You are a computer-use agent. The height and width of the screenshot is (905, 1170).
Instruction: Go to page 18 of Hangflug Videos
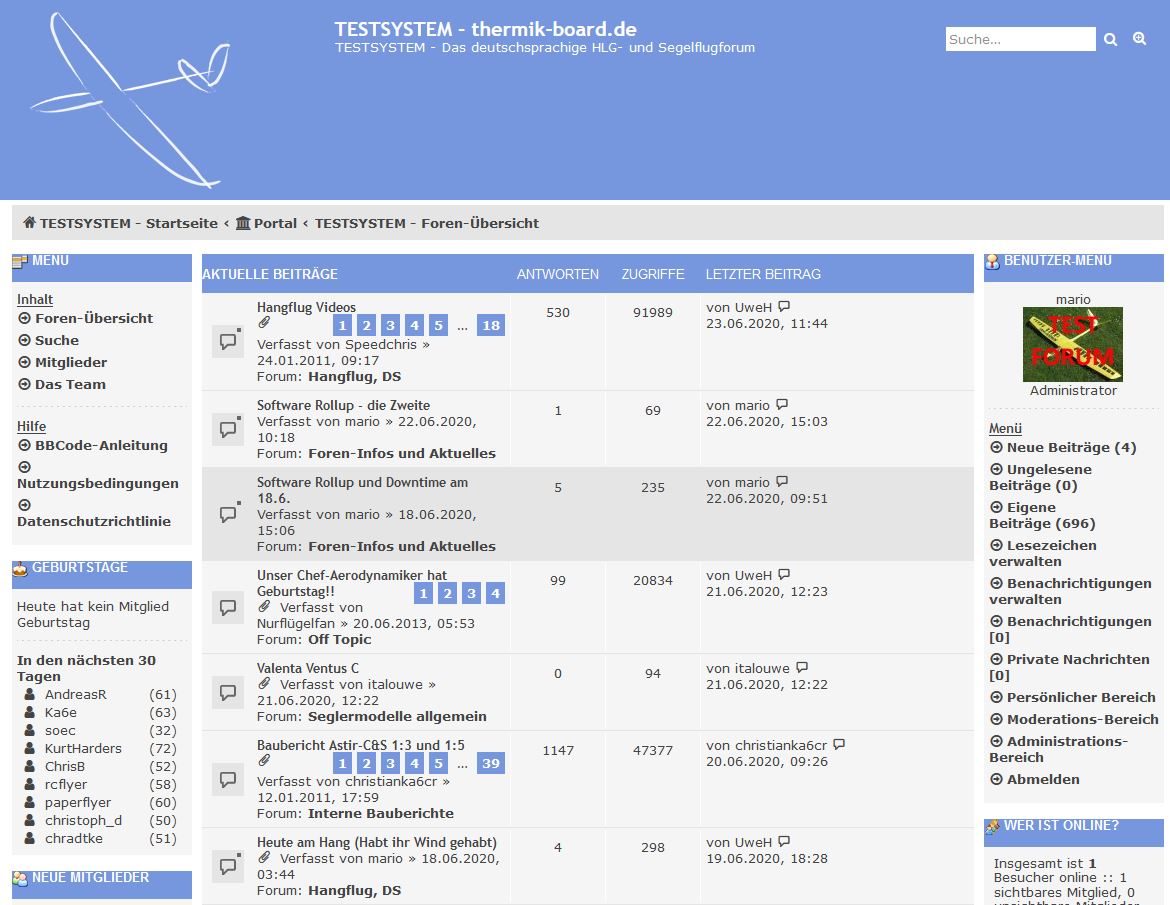click(x=490, y=325)
